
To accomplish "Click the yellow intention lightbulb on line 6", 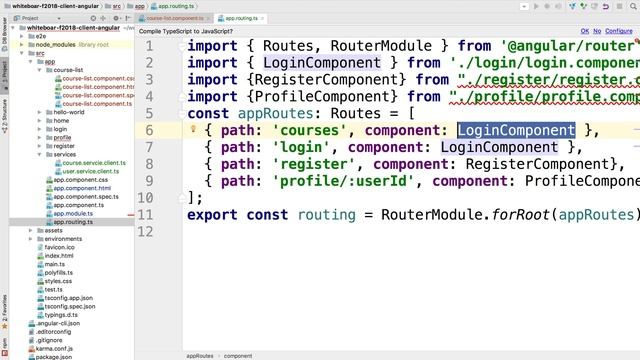I will point(193,129).
